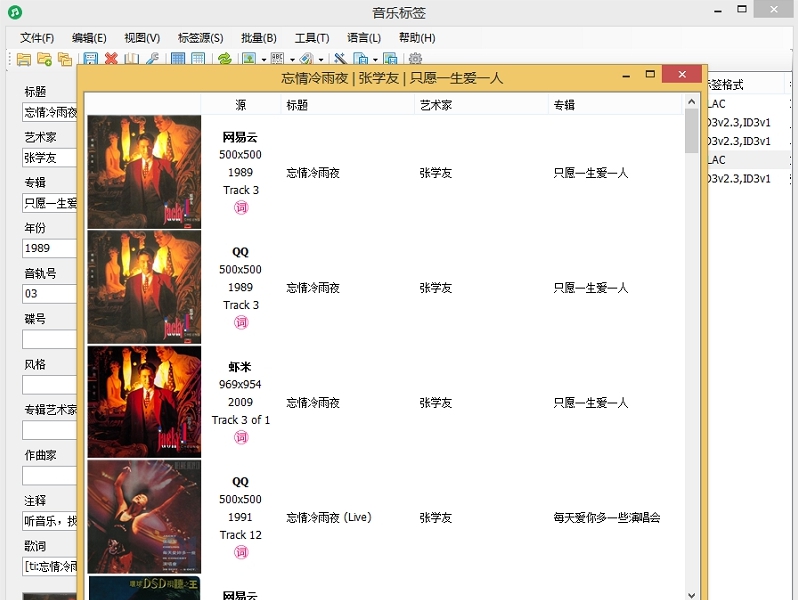Click lyrics 词 icon in QQ 1989 row
798x600 pixels.
click(x=241, y=322)
